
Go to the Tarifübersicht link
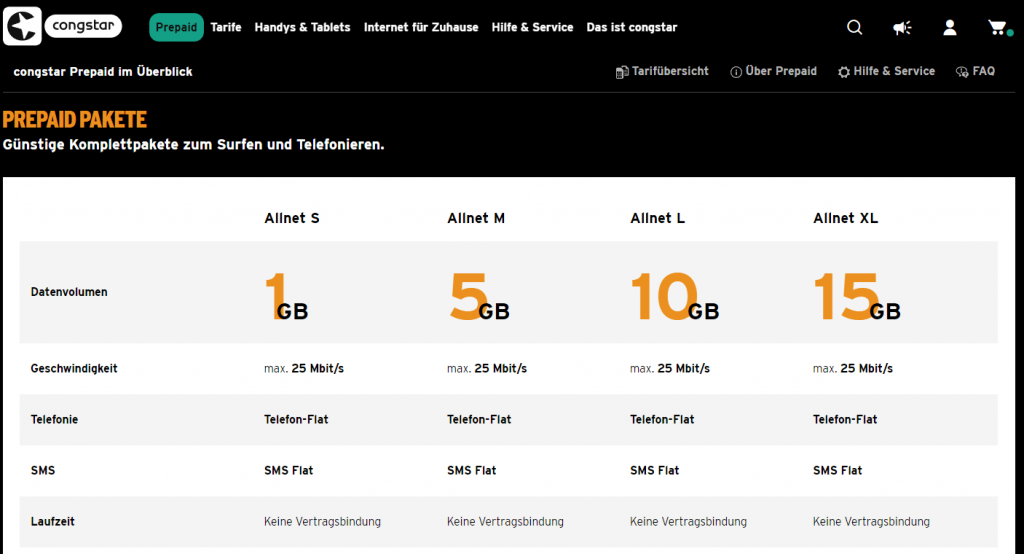click(670, 71)
